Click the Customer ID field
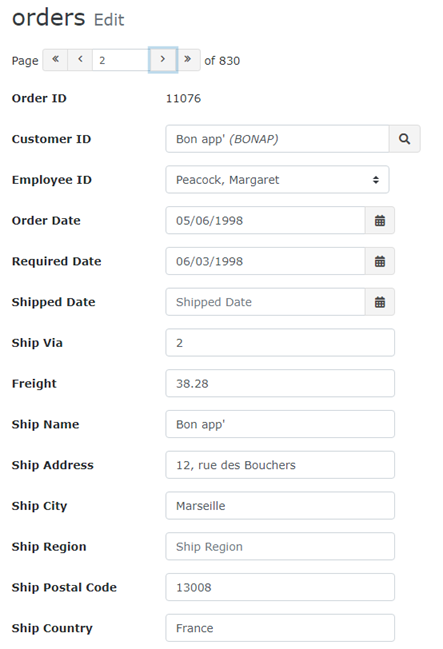The height and width of the screenshot is (649, 443). [x=277, y=139]
